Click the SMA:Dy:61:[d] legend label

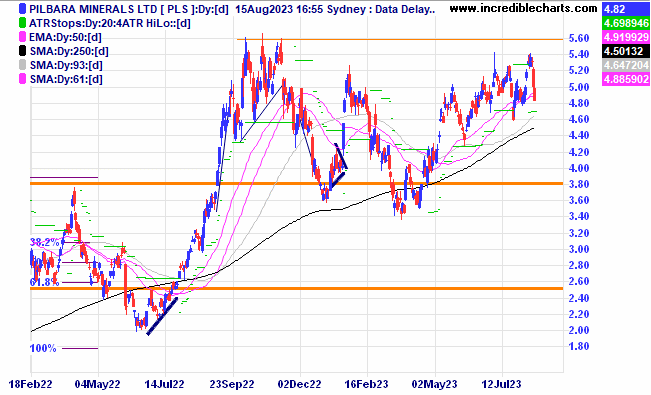[x=66, y=79]
